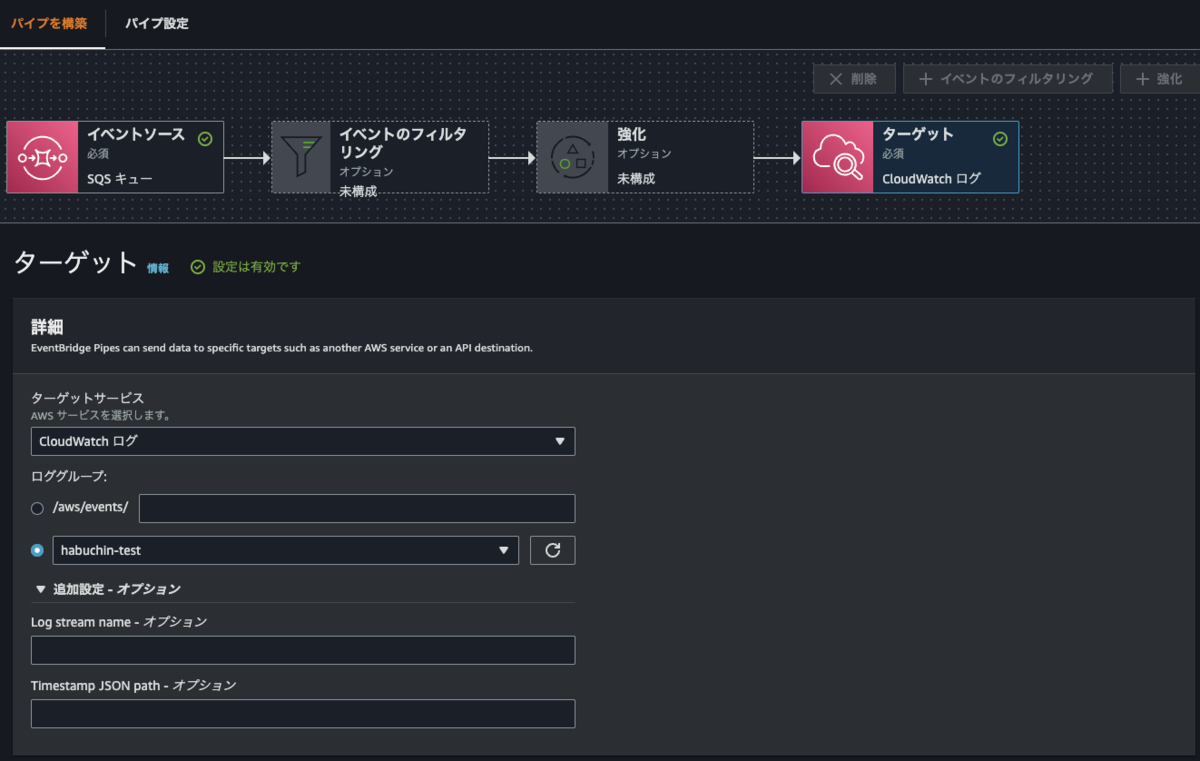
Task: Open the ターゲットサービス CloudWatch ログ dropdown
Action: click(303, 441)
